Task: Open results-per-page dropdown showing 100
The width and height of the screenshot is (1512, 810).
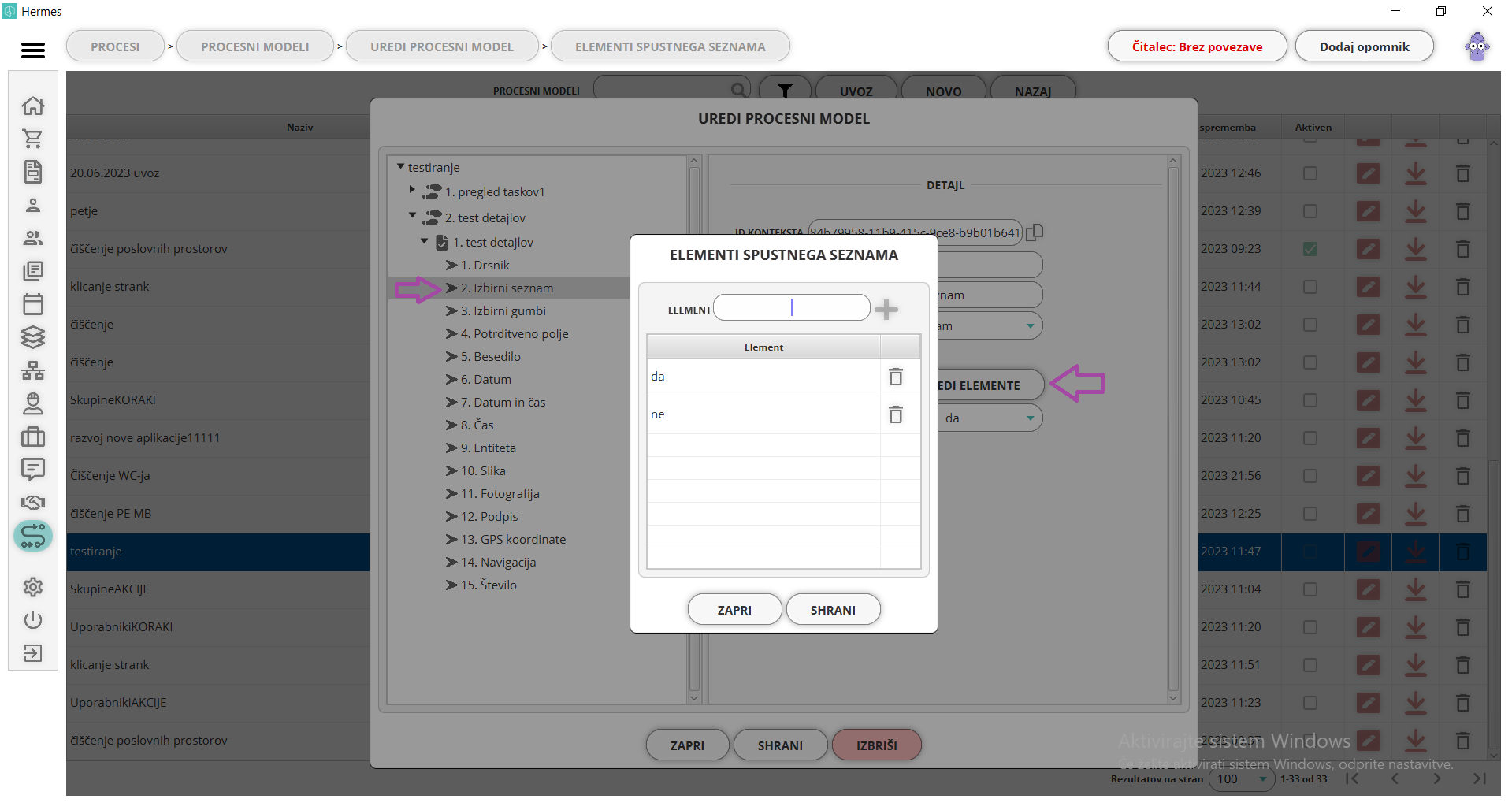Action: [1243, 779]
